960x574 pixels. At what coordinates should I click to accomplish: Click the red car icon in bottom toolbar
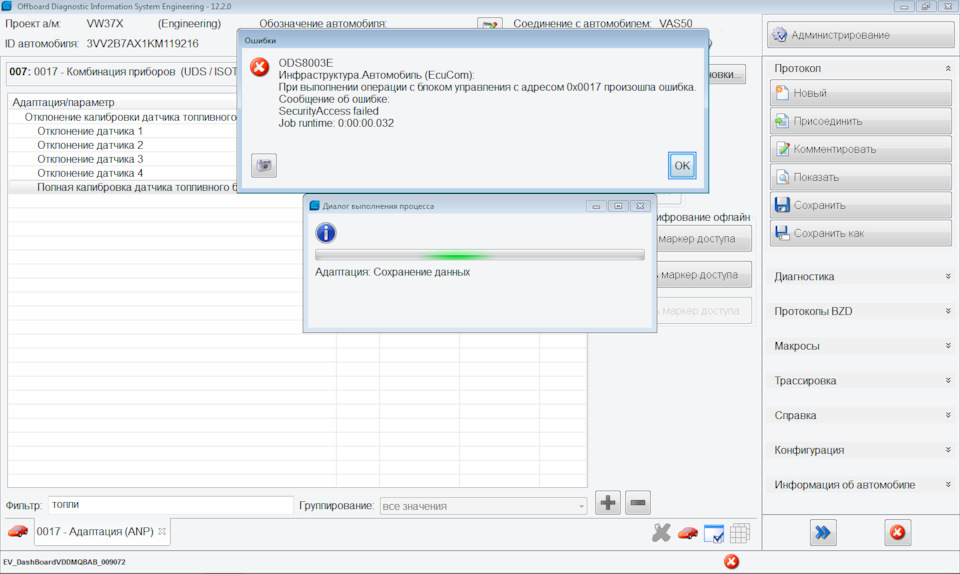tap(688, 533)
